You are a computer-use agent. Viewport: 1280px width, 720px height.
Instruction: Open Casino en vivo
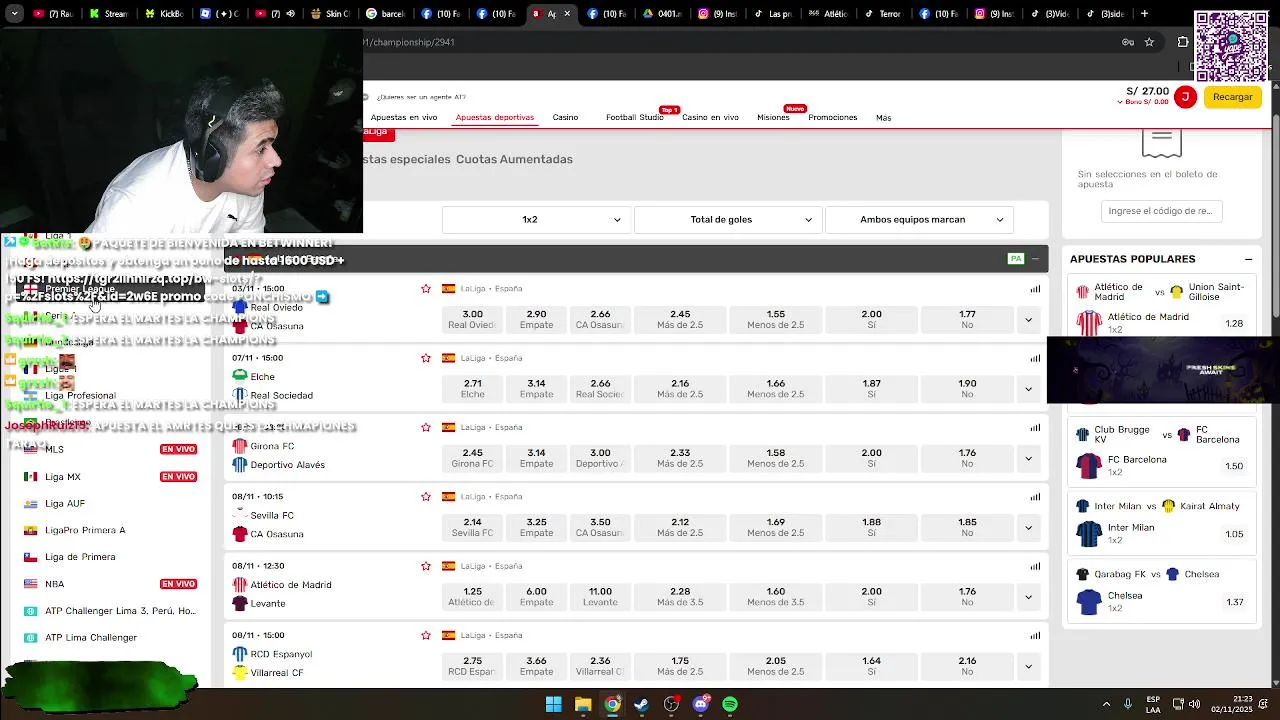(x=710, y=117)
